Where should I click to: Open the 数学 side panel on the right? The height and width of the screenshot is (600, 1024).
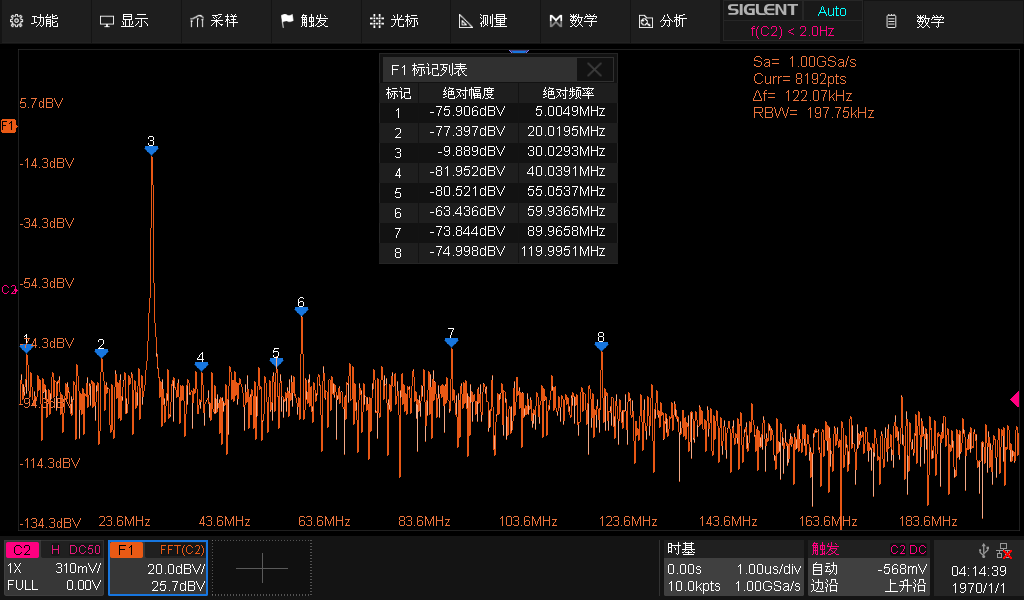(918, 21)
